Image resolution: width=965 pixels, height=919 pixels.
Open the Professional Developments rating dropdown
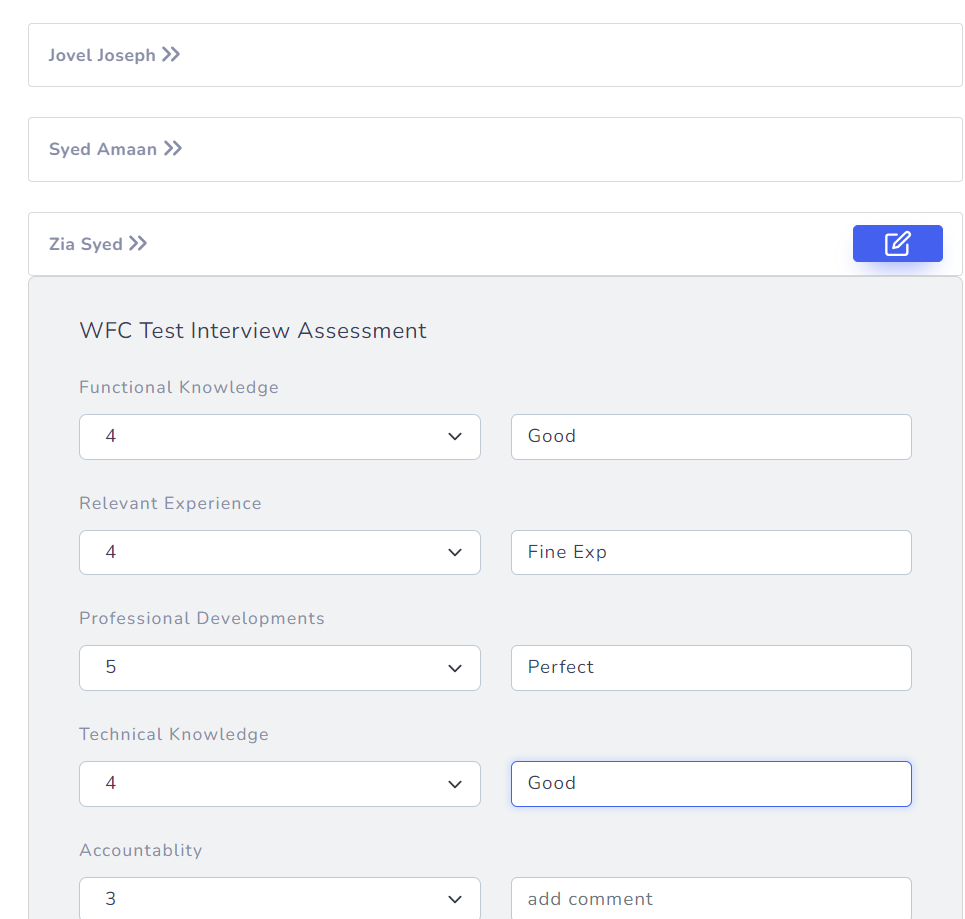(x=279, y=667)
